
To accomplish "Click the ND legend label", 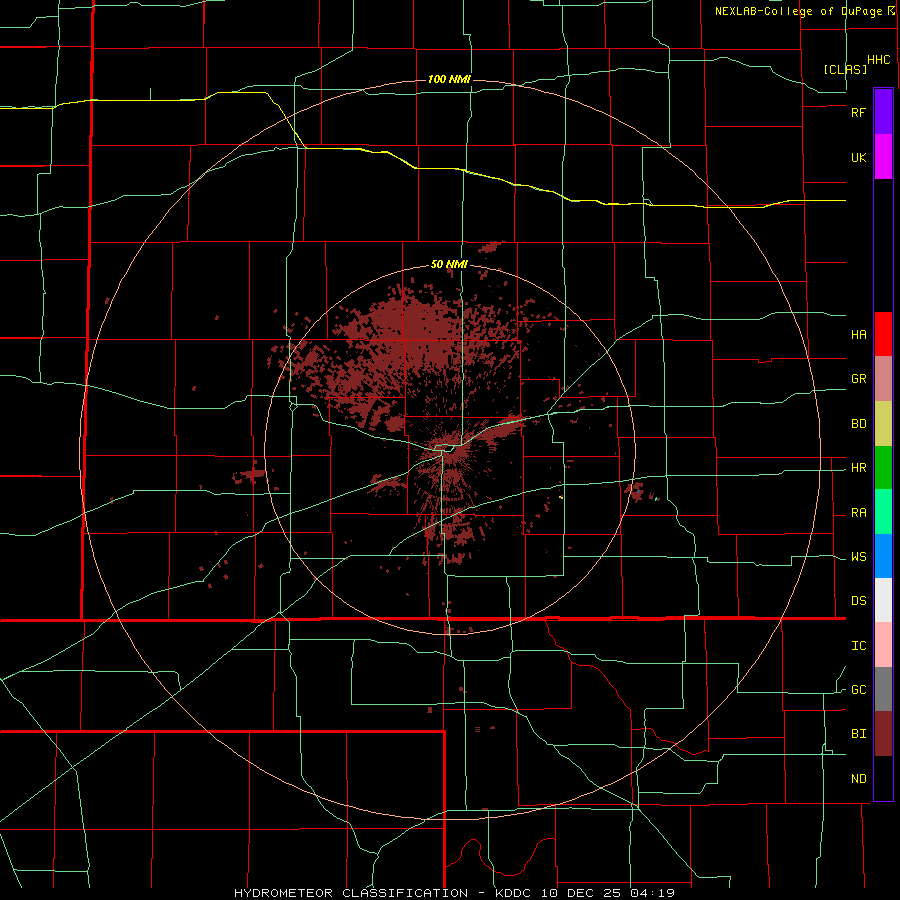I will 858,779.
